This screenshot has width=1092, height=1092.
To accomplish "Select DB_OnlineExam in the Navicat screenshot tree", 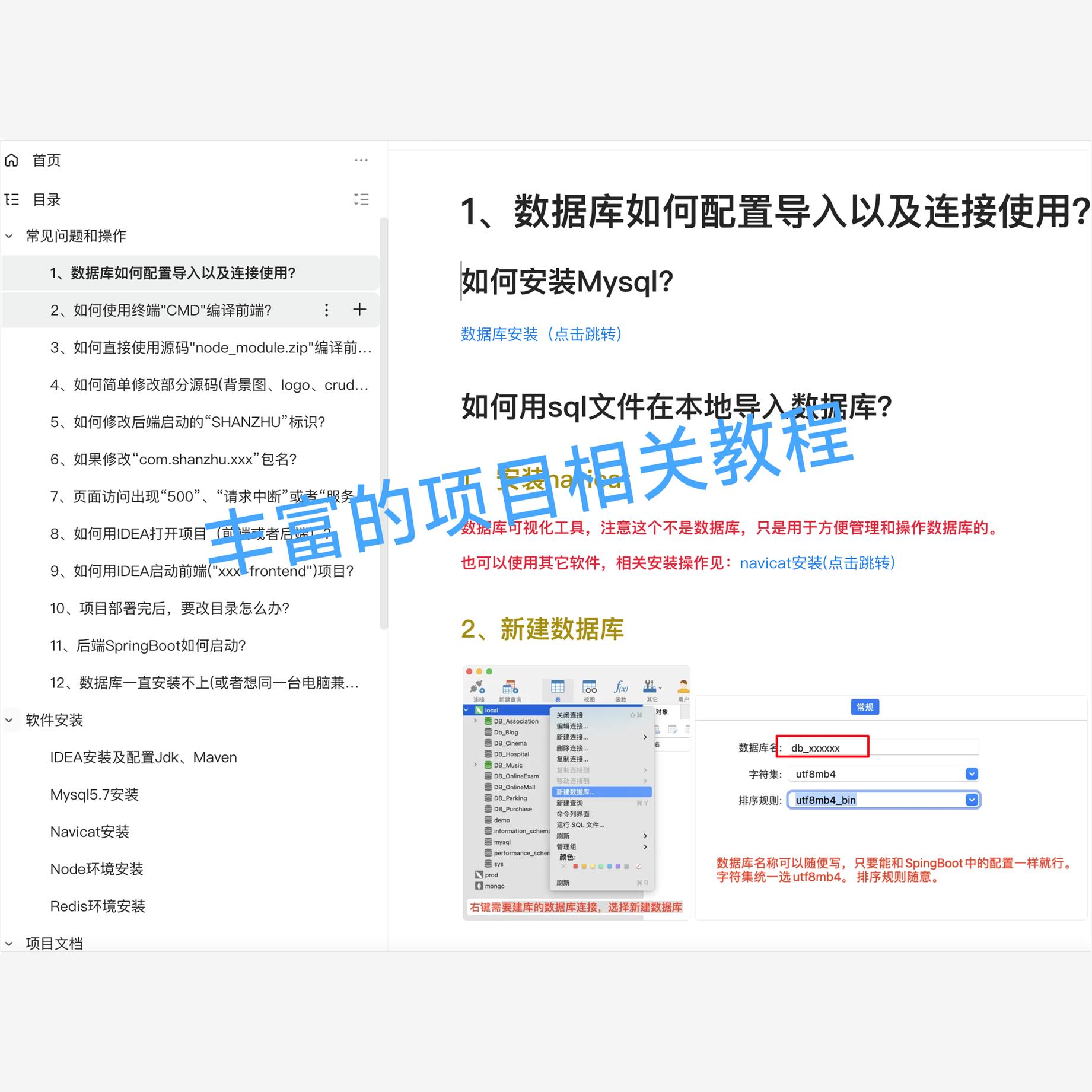I will pos(516,776).
